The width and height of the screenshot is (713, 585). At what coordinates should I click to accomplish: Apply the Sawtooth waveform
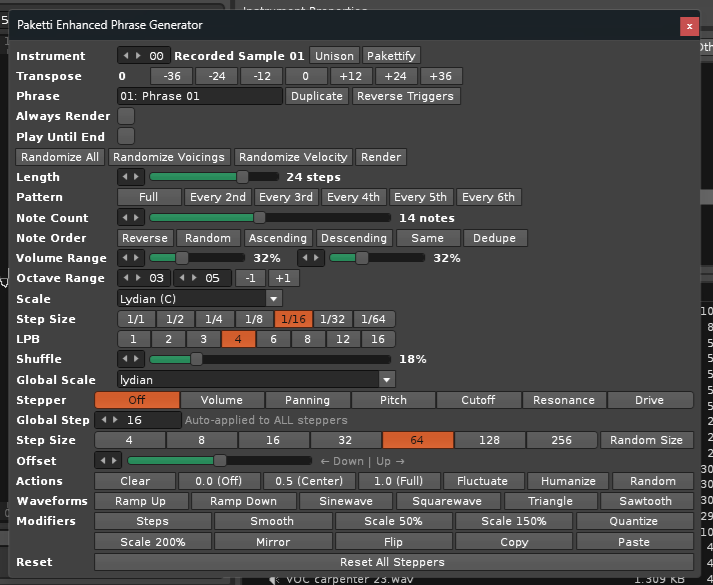click(x=646, y=501)
